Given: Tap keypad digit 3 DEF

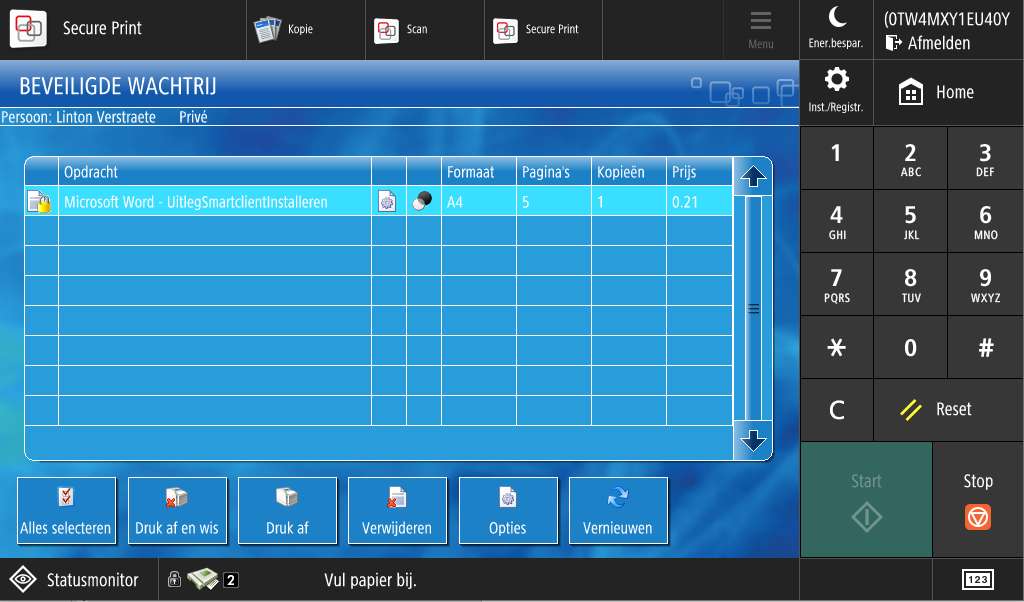Looking at the screenshot, I should (985, 158).
